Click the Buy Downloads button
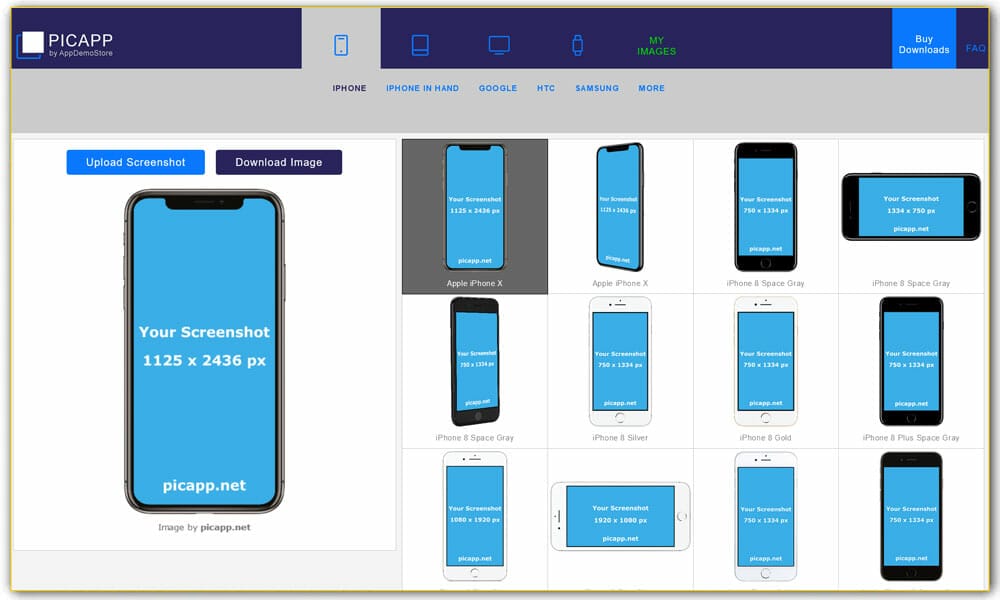 [923, 45]
